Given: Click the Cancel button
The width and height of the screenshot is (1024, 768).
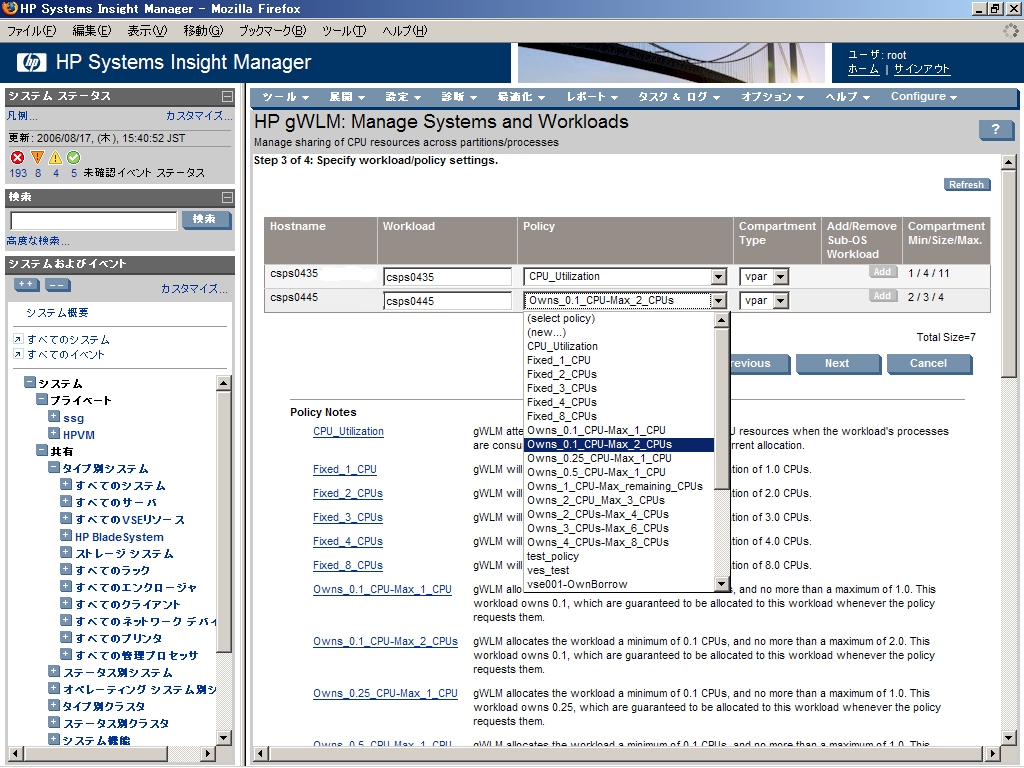Looking at the screenshot, I should [928, 364].
